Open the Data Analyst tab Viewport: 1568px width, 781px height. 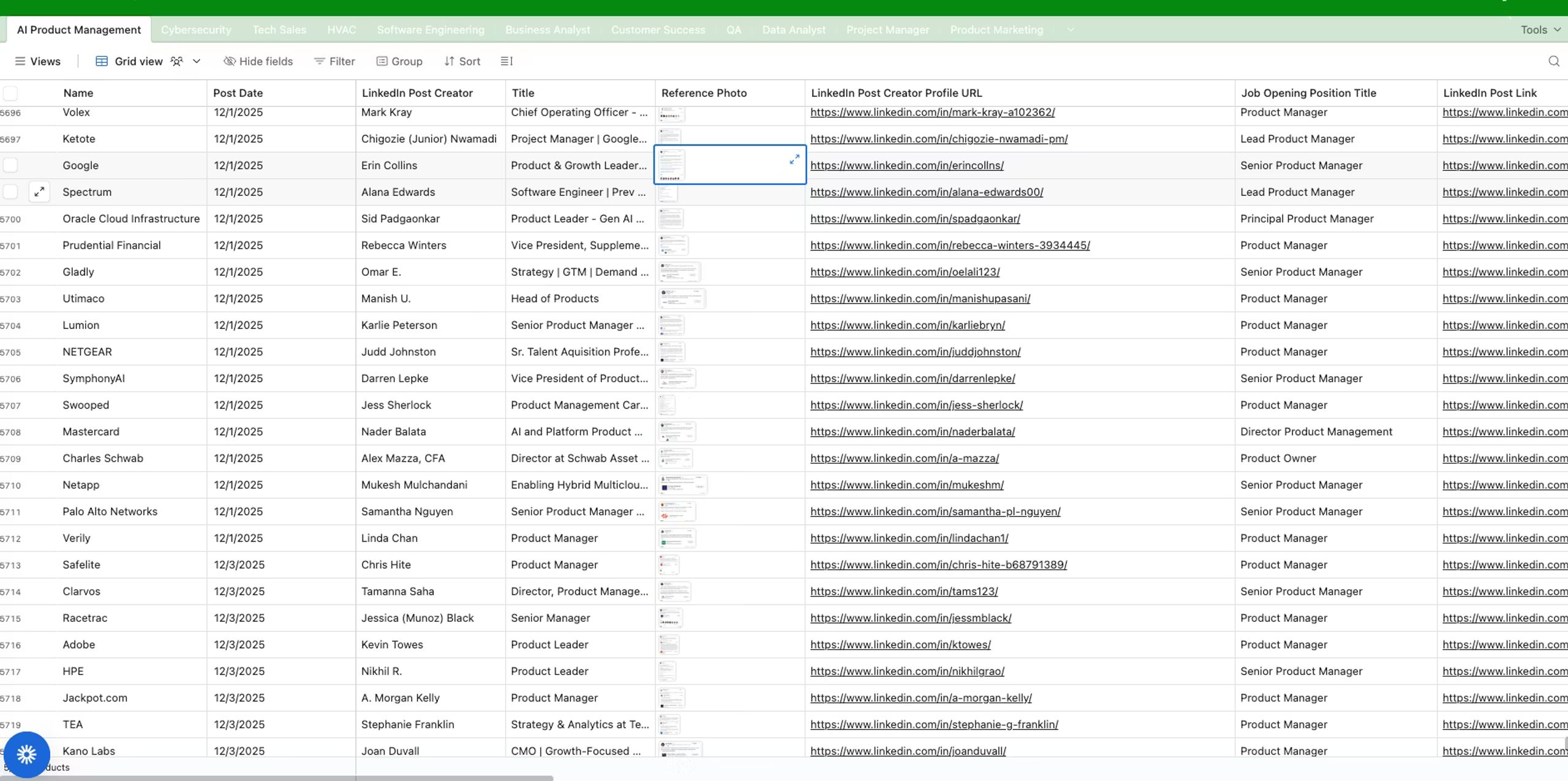pyautogui.click(x=794, y=29)
